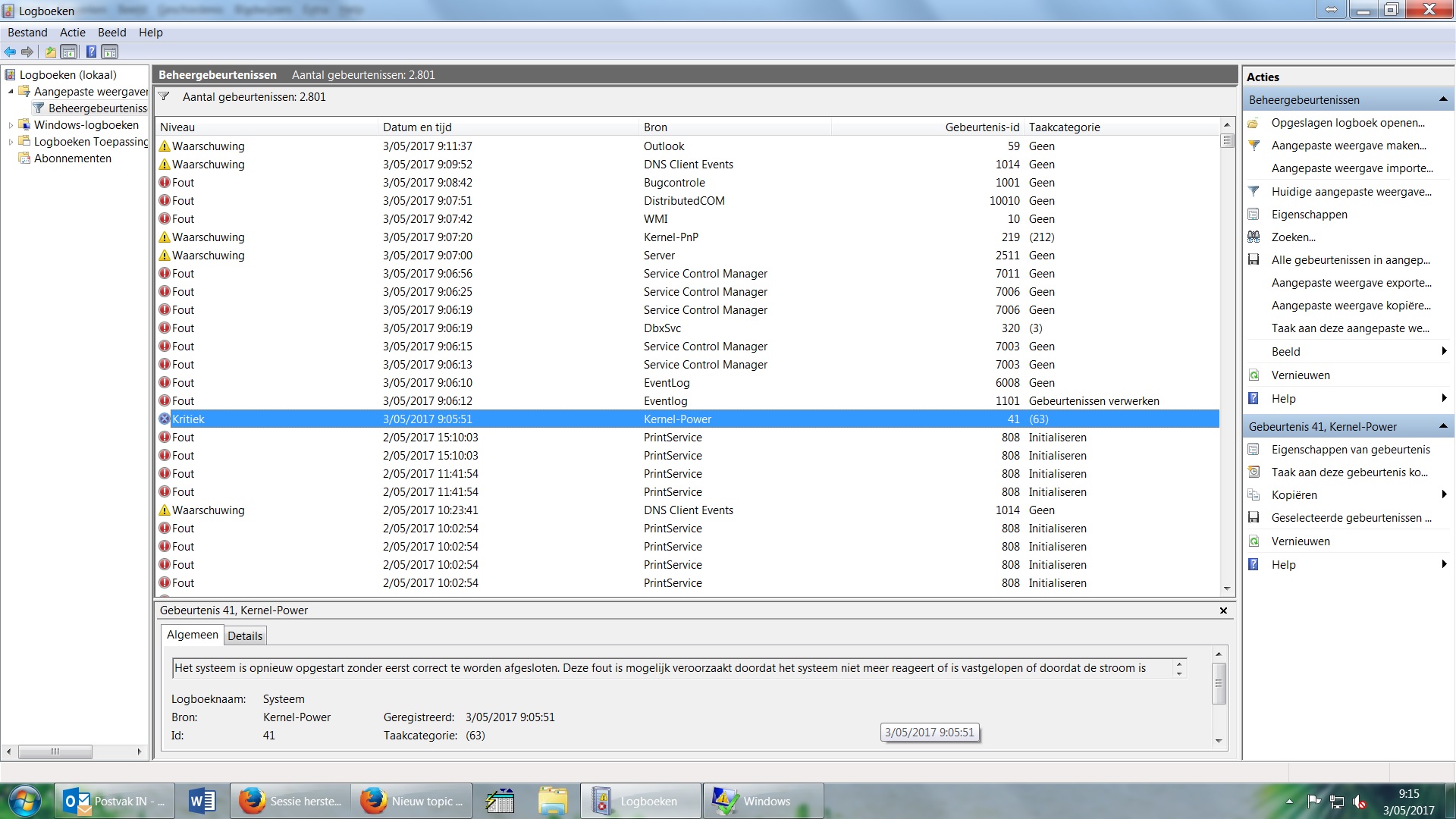
Task: Click the Forward arrow toolbar icon
Action: tap(27, 52)
